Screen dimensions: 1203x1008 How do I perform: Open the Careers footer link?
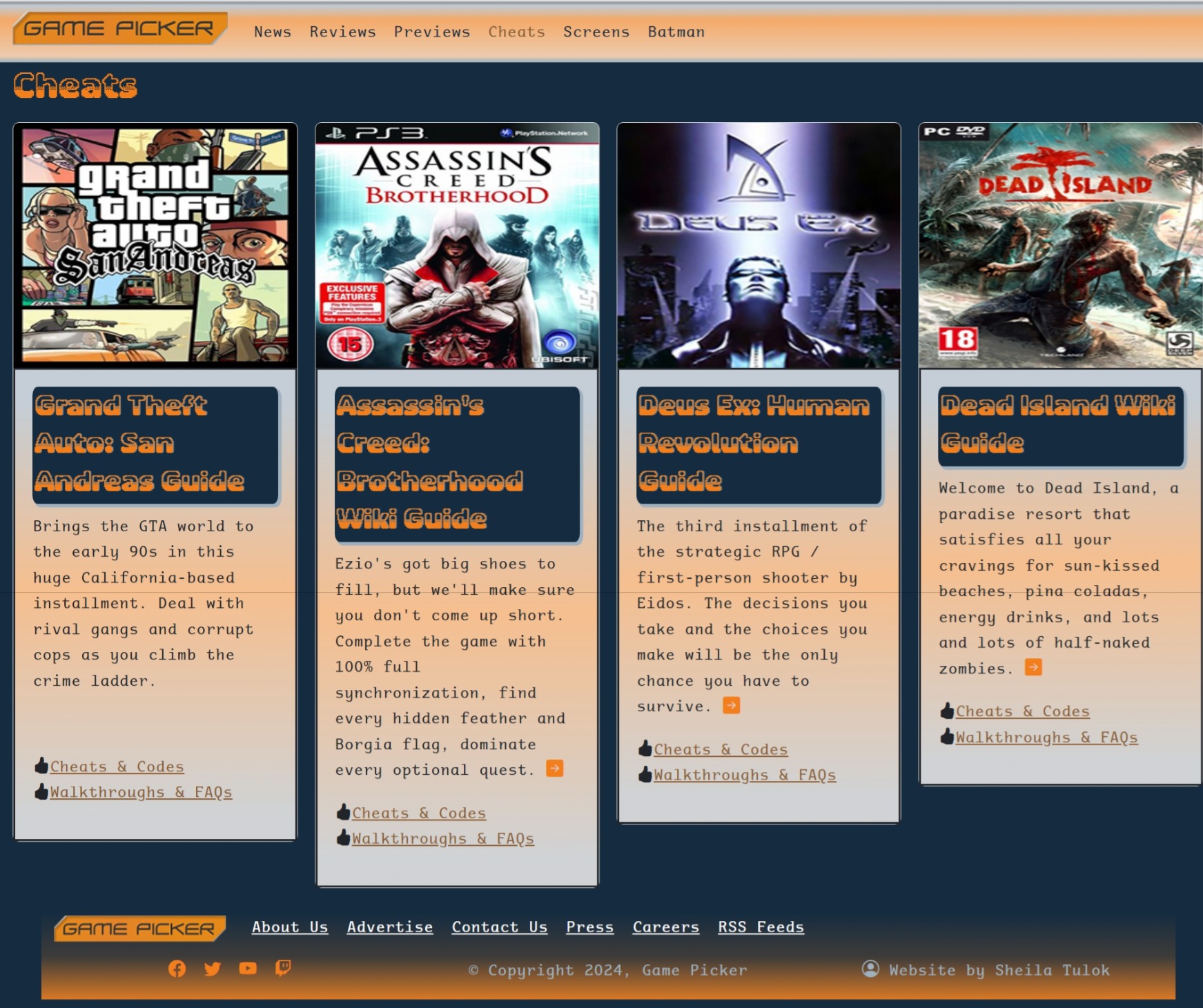click(666, 927)
